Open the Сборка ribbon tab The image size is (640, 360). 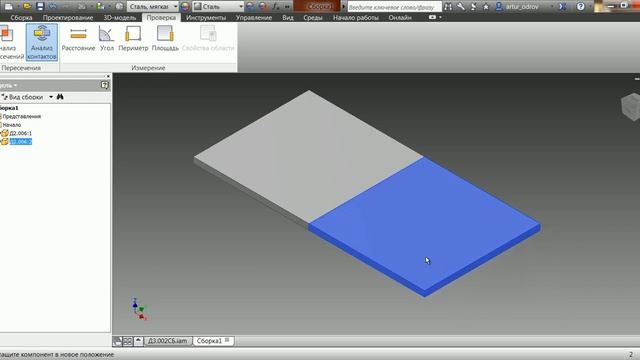coord(21,18)
